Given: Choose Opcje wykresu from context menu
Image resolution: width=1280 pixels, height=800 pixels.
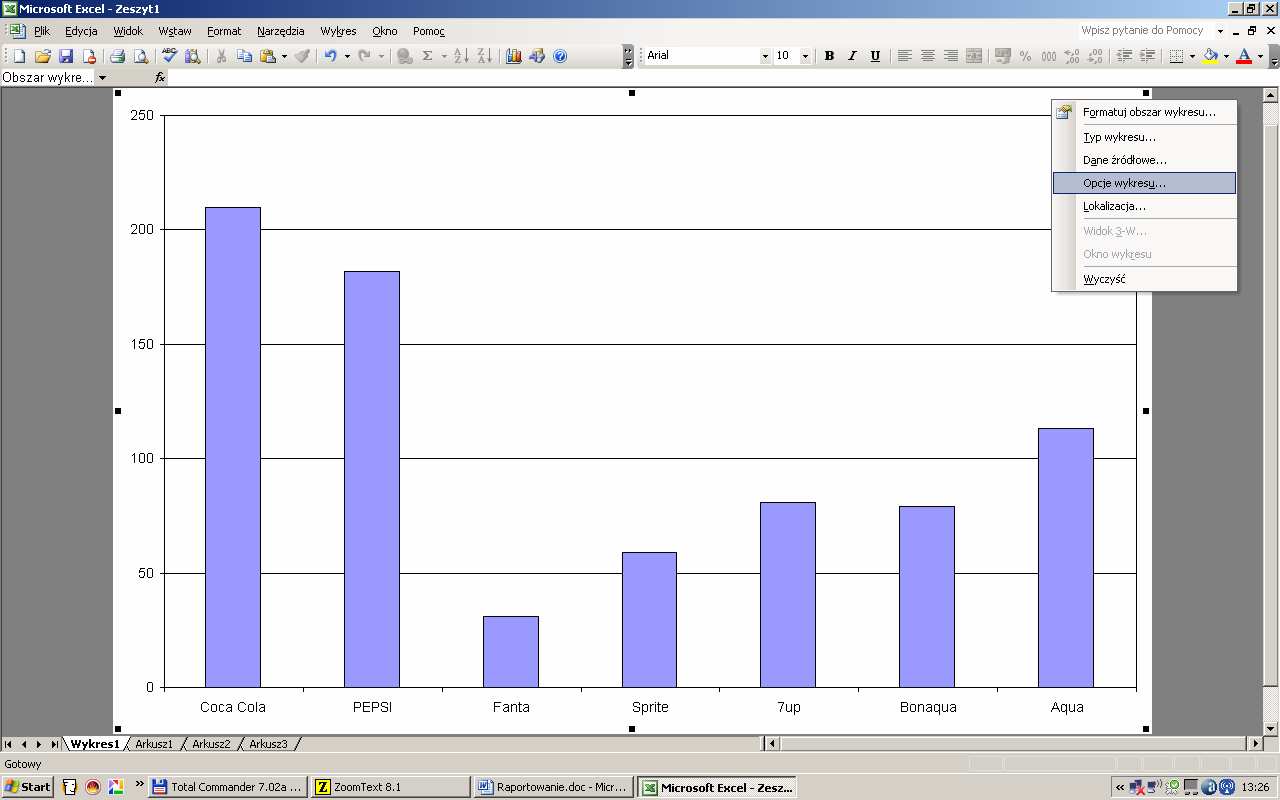Looking at the screenshot, I should (1144, 183).
